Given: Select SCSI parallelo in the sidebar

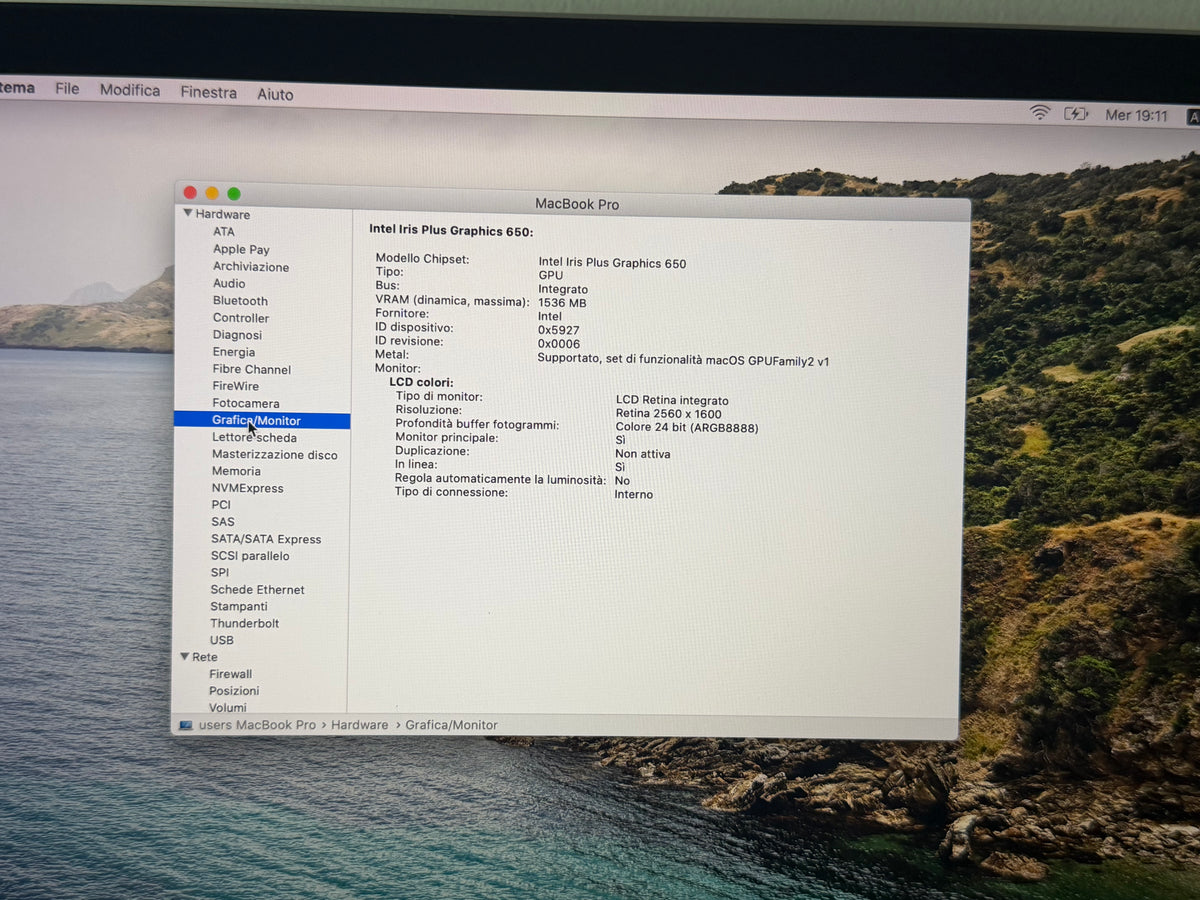Looking at the screenshot, I should (x=250, y=556).
